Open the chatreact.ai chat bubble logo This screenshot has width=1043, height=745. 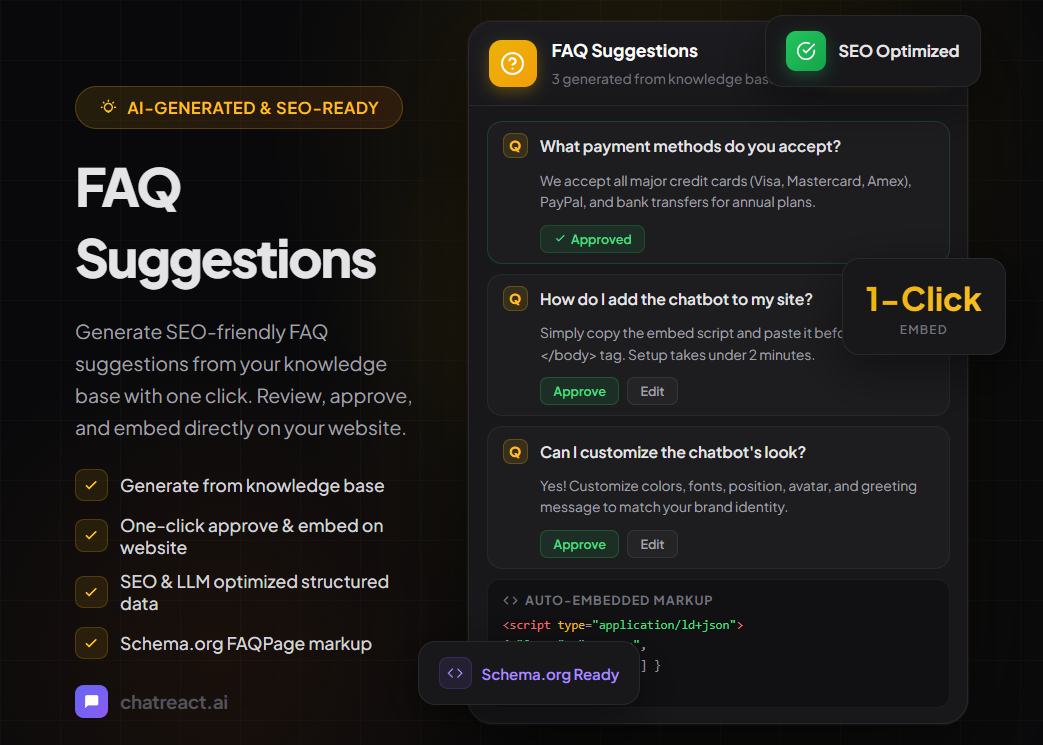pos(91,701)
